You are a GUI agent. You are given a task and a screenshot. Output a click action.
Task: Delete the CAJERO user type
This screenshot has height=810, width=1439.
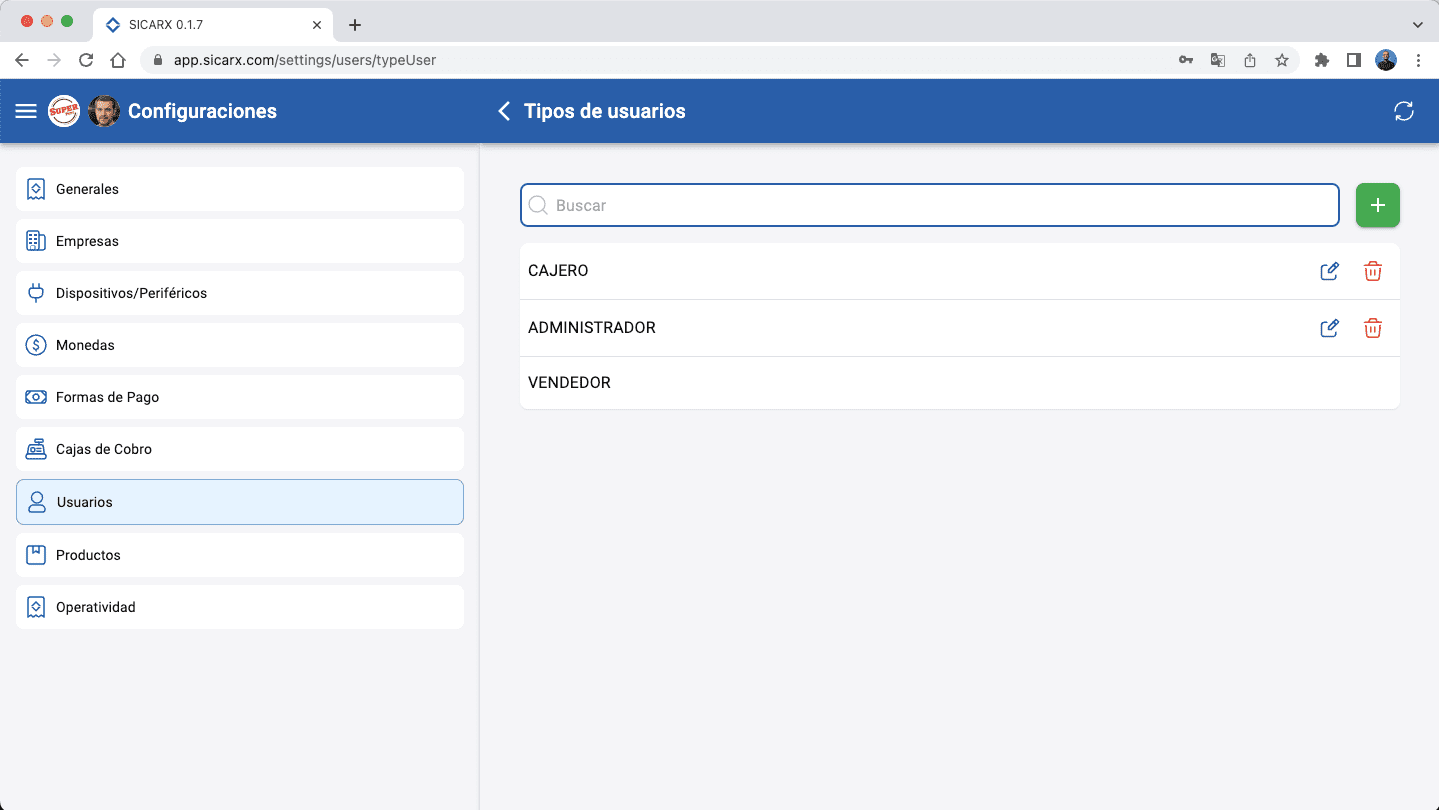pos(1373,271)
